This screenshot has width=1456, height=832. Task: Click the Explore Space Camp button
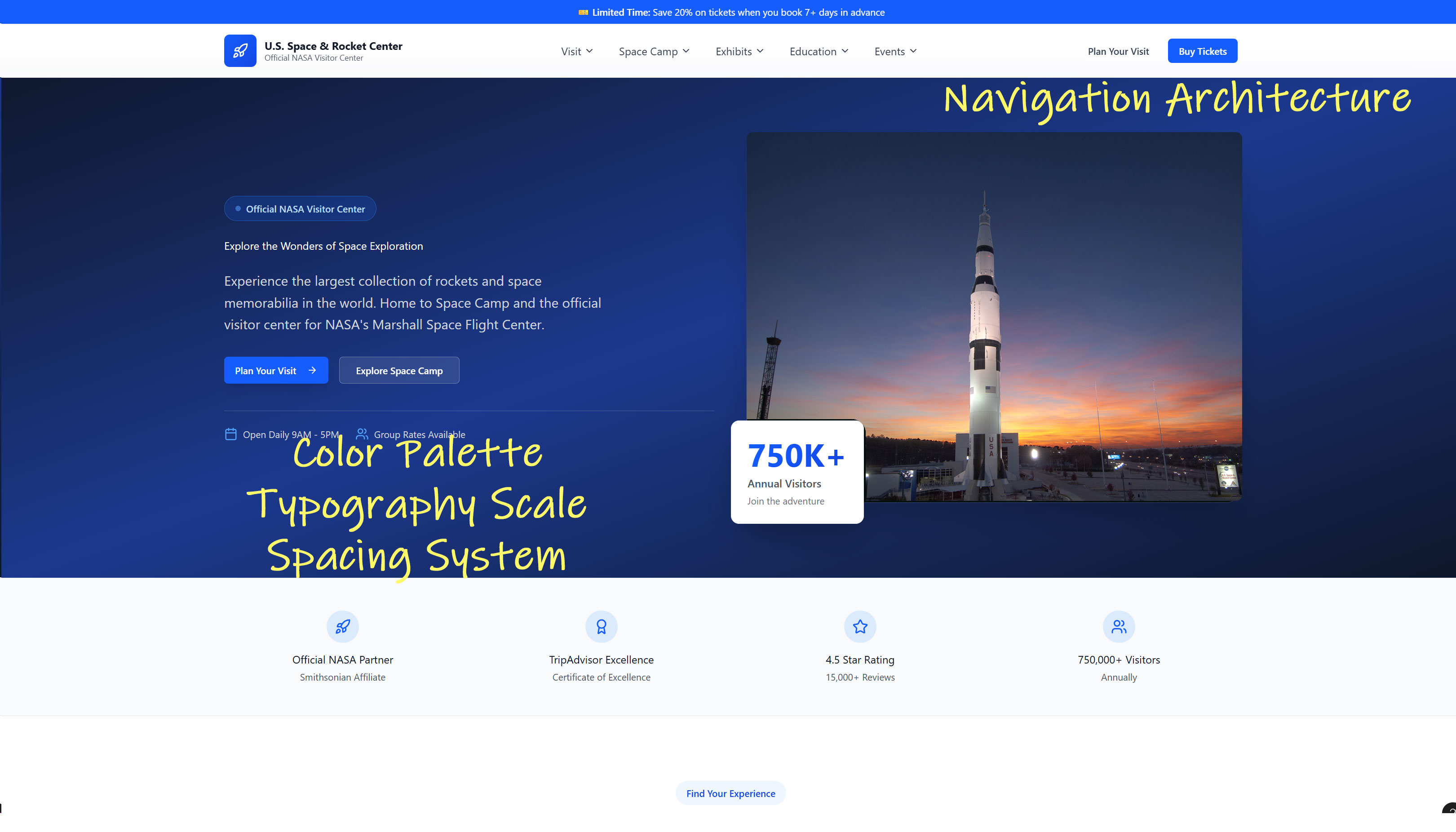(x=399, y=370)
